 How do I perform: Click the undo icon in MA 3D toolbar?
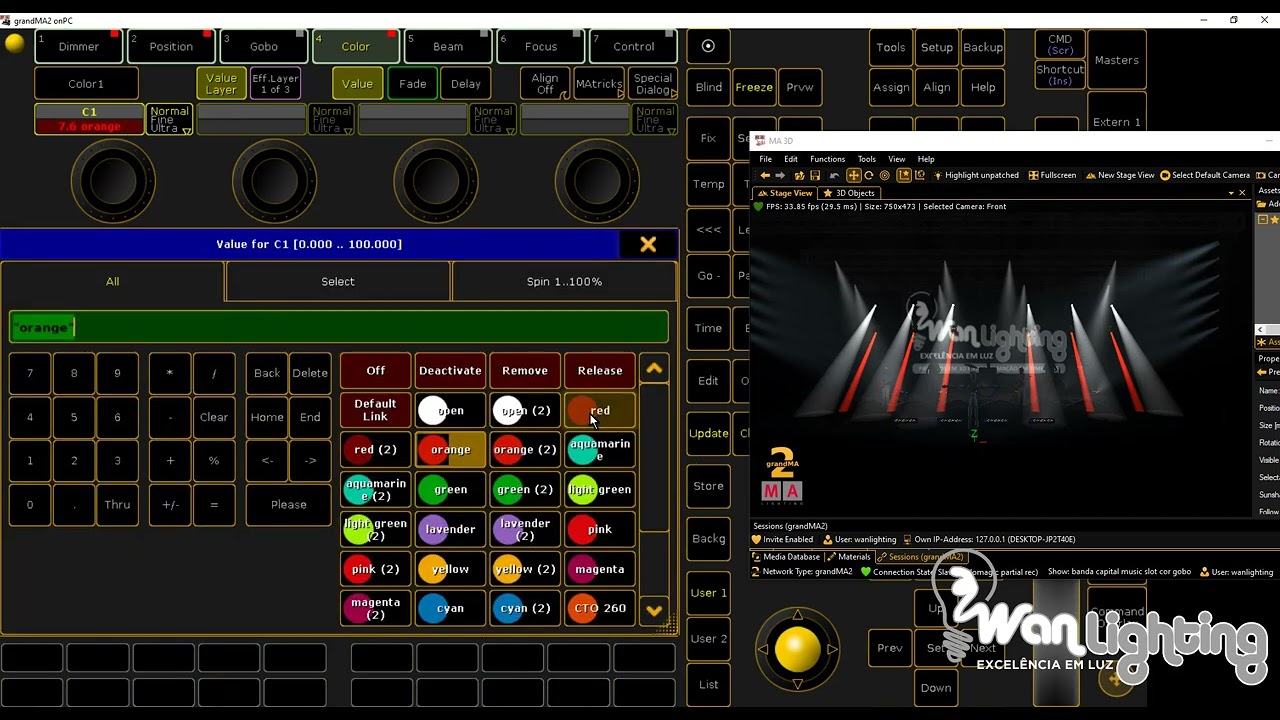point(834,175)
